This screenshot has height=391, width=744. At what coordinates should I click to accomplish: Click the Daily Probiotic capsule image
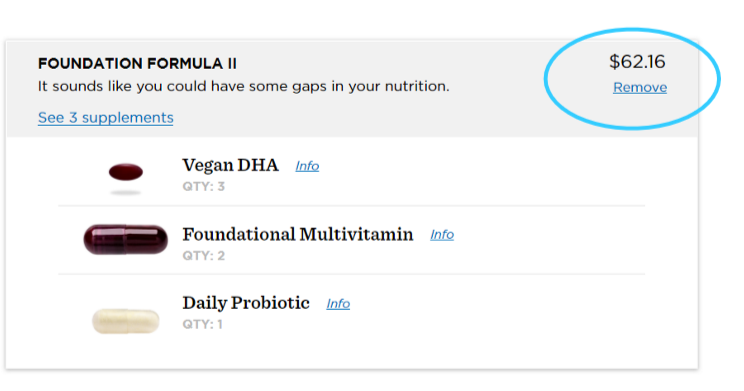click(x=126, y=321)
